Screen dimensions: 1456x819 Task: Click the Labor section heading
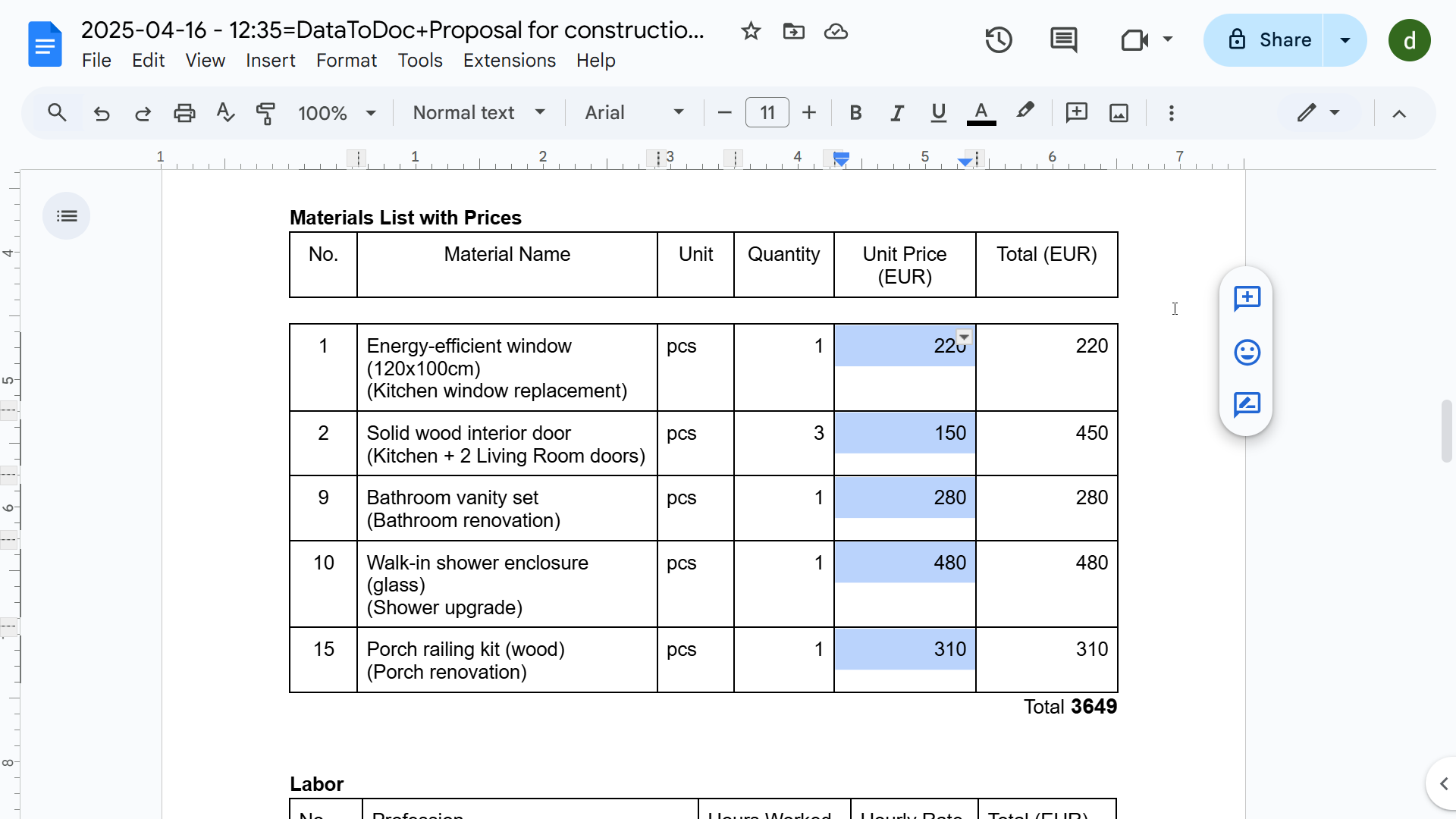tap(316, 784)
